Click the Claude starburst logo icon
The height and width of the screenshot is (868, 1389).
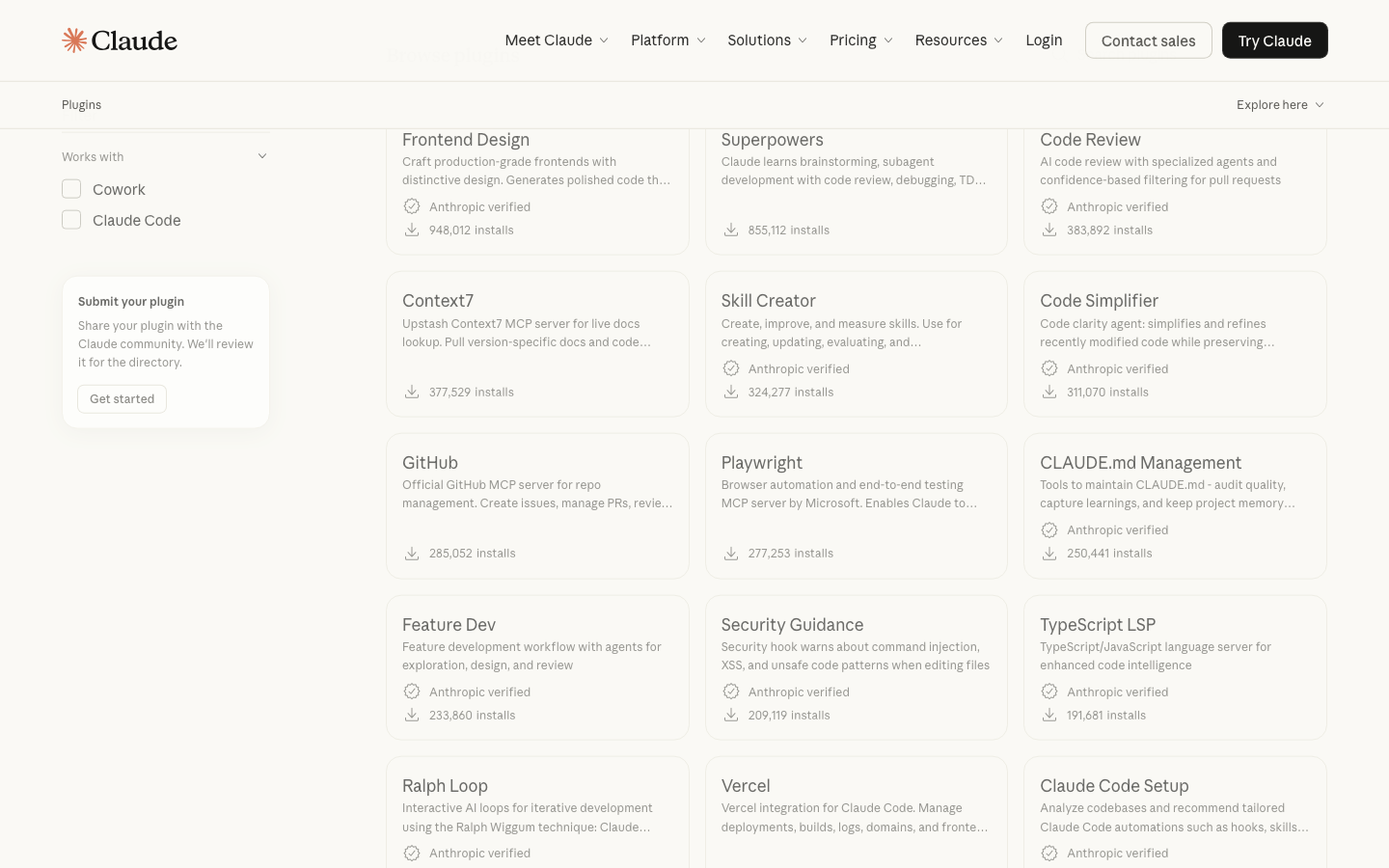[74, 40]
